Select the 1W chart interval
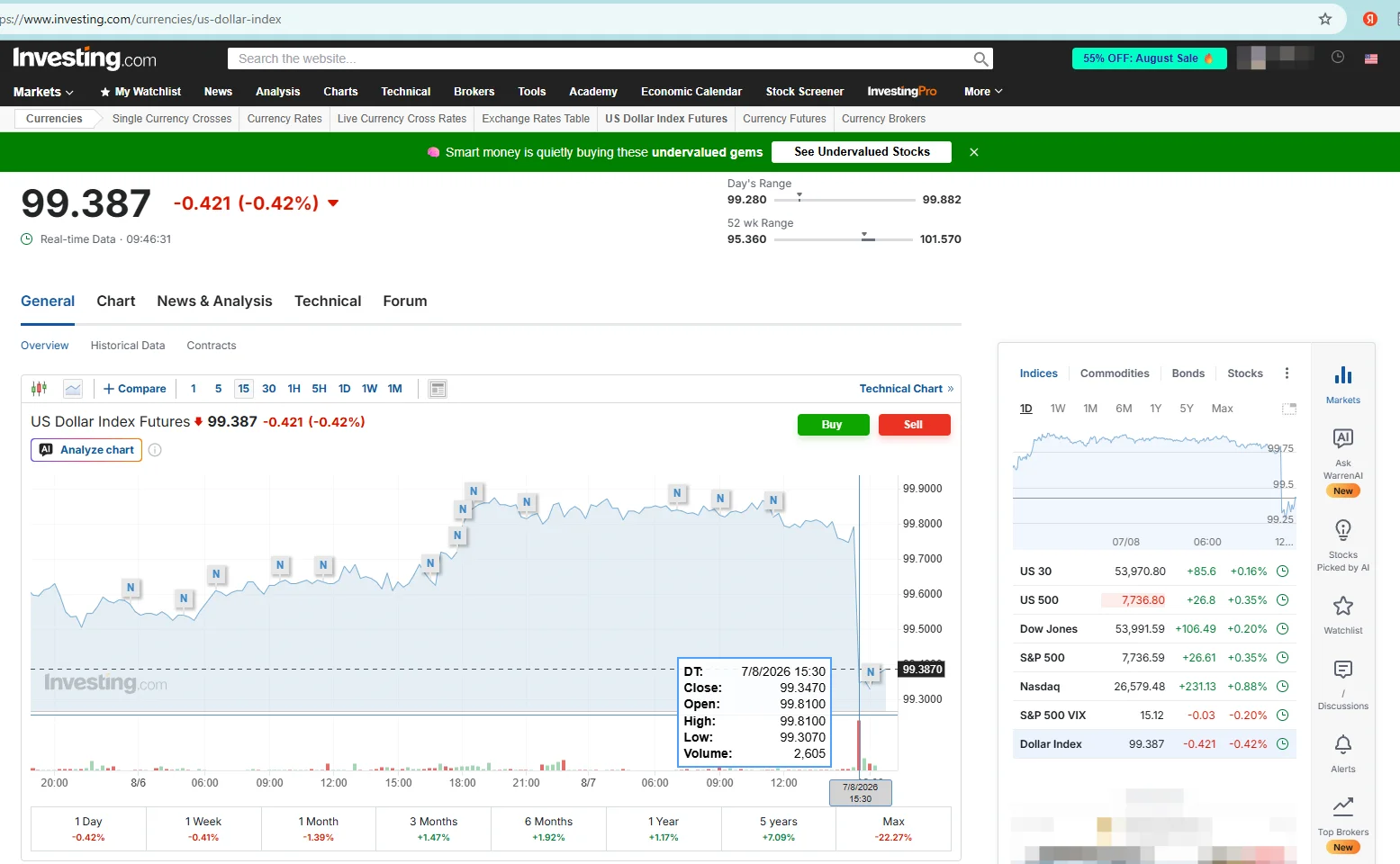Screen dimensions: 1400x864 click(x=370, y=389)
